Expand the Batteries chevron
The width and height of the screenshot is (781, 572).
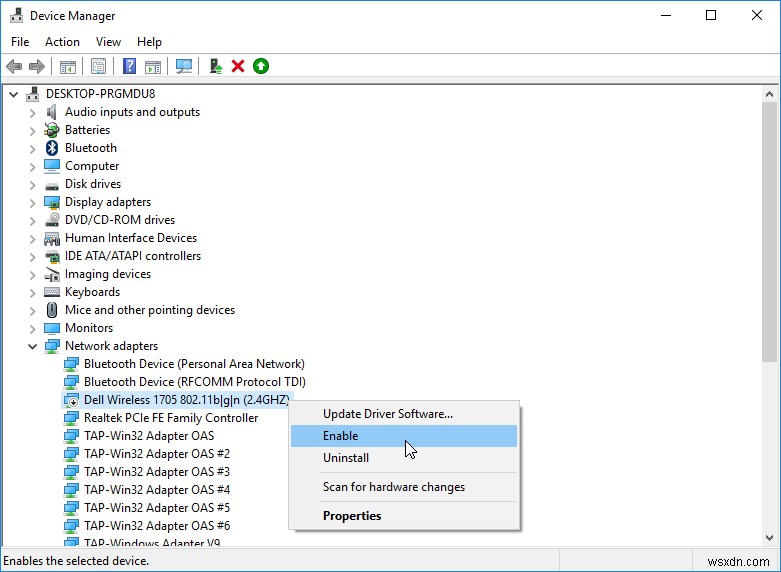[x=32, y=131]
